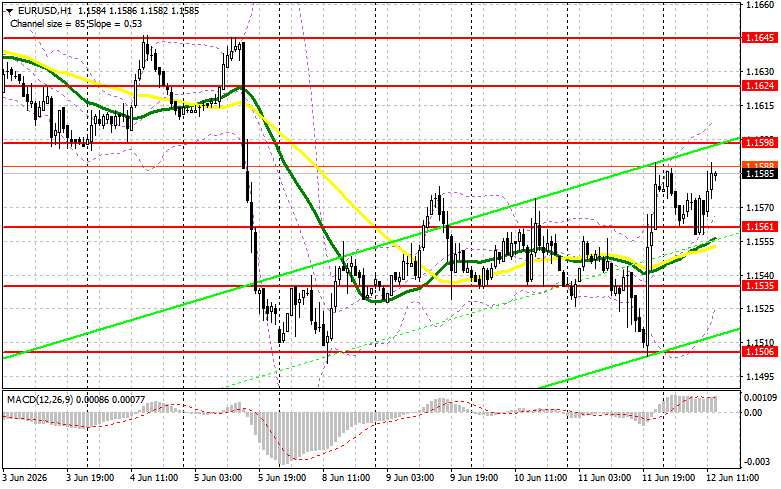Click the EURUSD,H1 symbol title text
The image size is (781, 489).
click(x=45, y=10)
